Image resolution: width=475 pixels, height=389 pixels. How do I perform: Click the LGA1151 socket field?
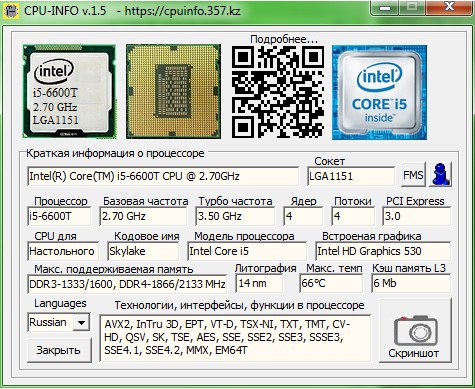coord(351,176)
